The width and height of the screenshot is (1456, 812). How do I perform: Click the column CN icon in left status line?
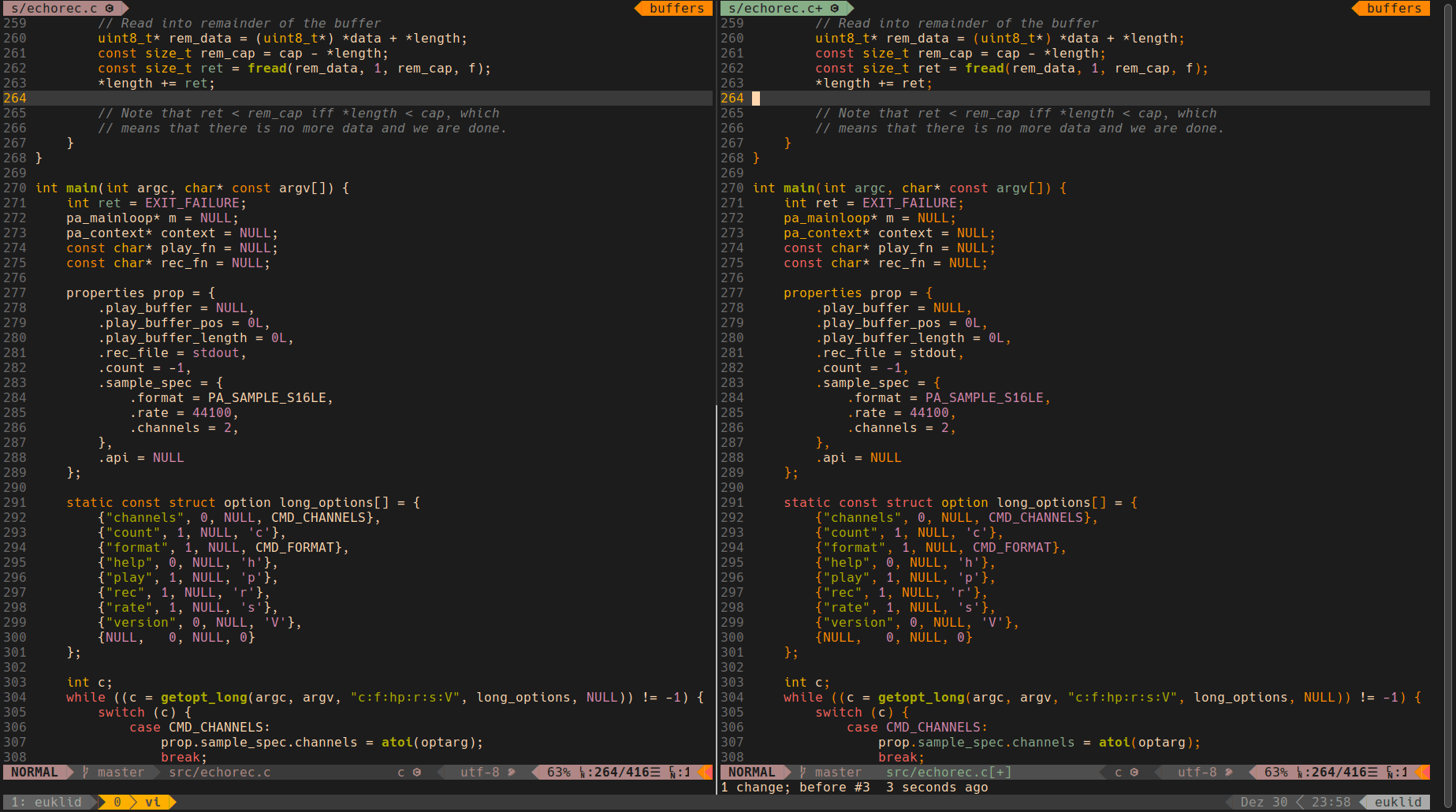coord(672,773)
